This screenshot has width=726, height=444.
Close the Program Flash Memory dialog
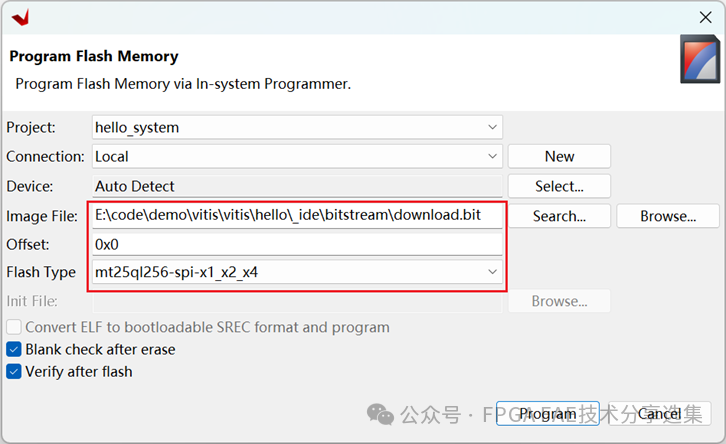707,17
